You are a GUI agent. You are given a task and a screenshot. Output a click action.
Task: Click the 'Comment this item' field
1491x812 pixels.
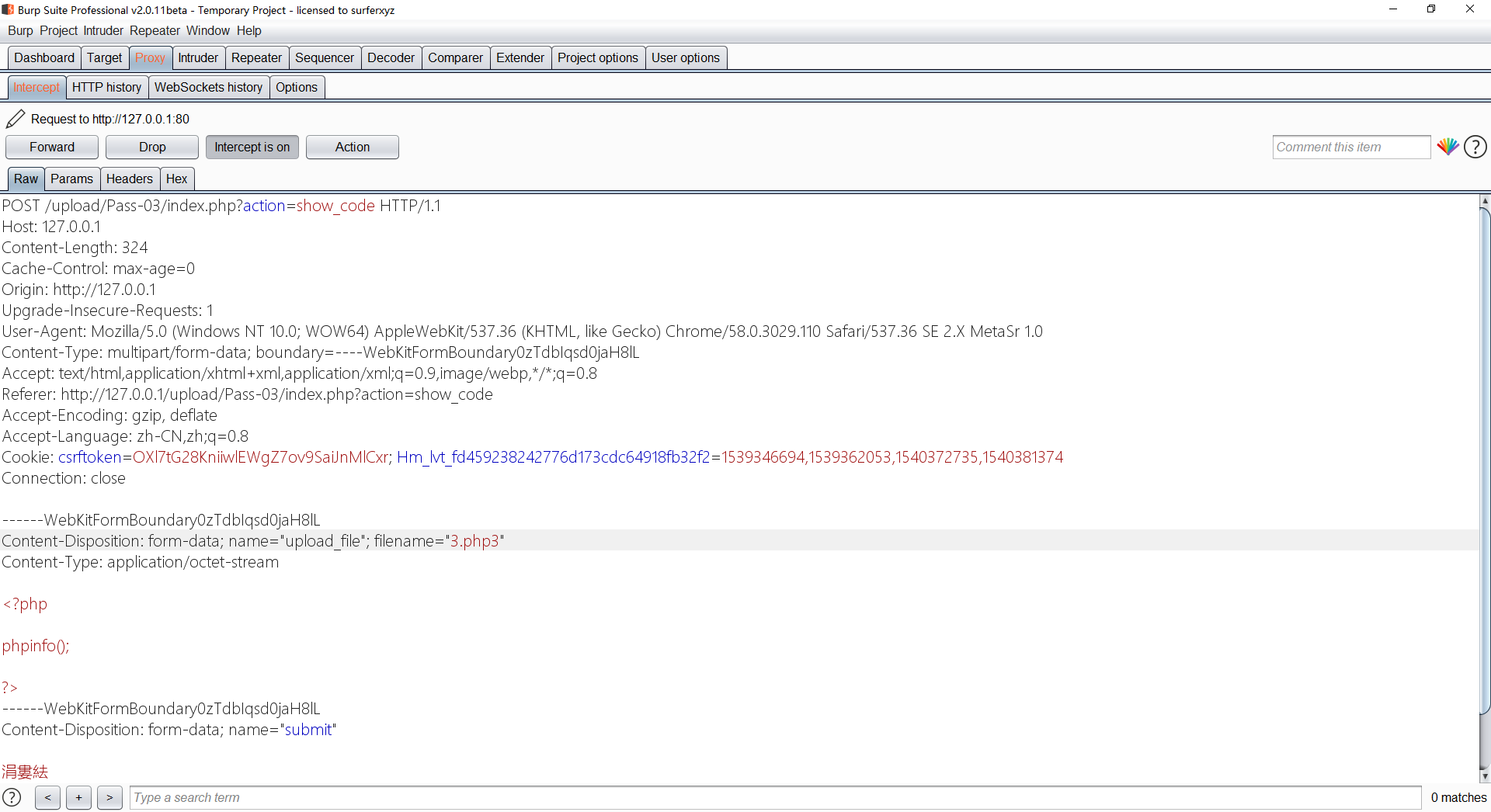pos(1350,147)
